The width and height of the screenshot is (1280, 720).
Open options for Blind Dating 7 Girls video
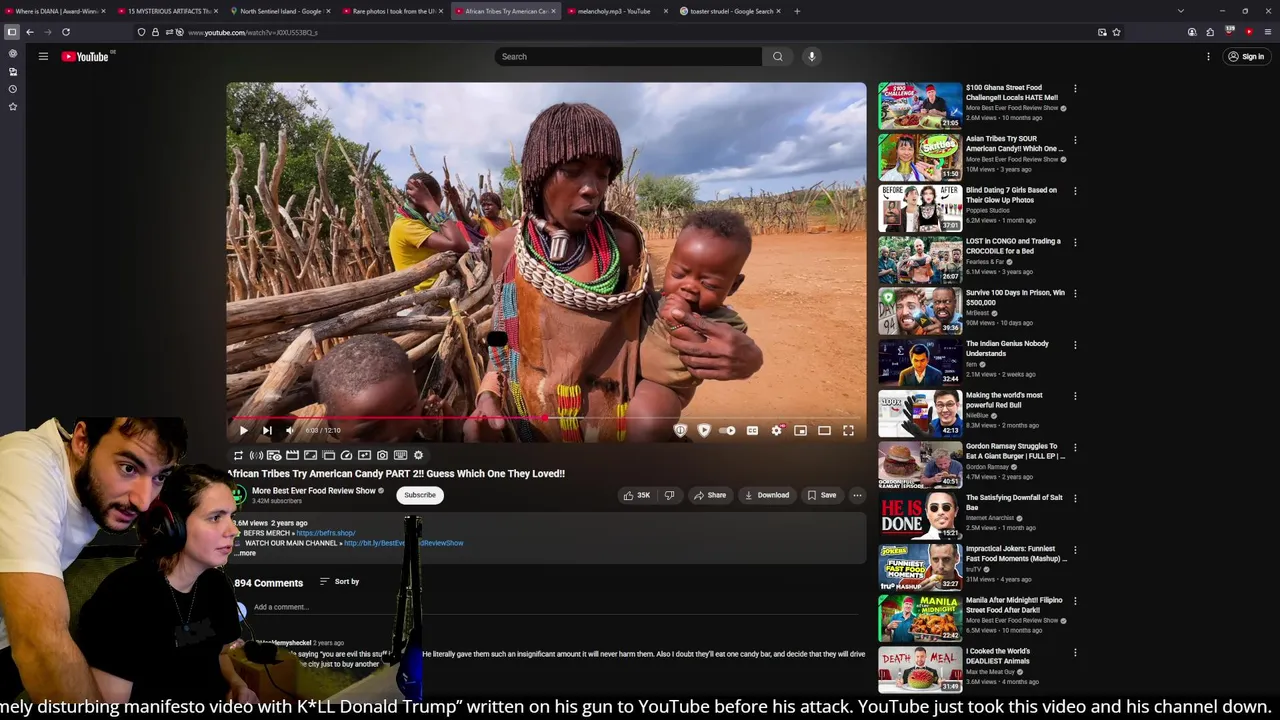click(1075, 191)
